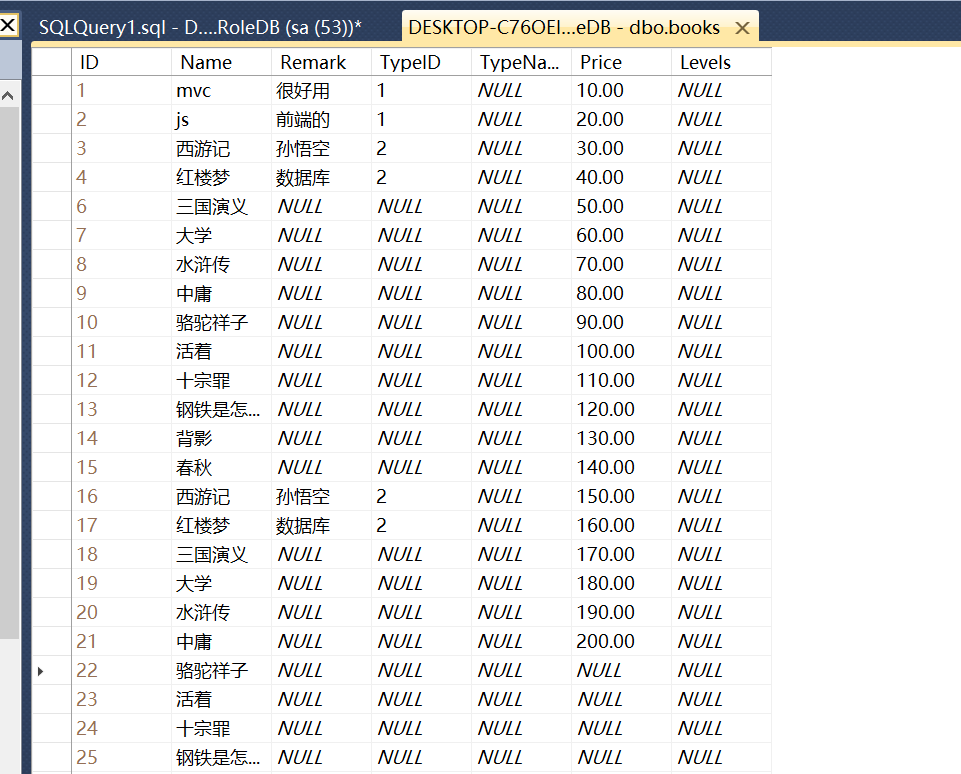The height and width of the screenshot is (774, 961).
Task: Select Remark cell '前端的'
Action: pyautogui.click(x=321, y=120)
